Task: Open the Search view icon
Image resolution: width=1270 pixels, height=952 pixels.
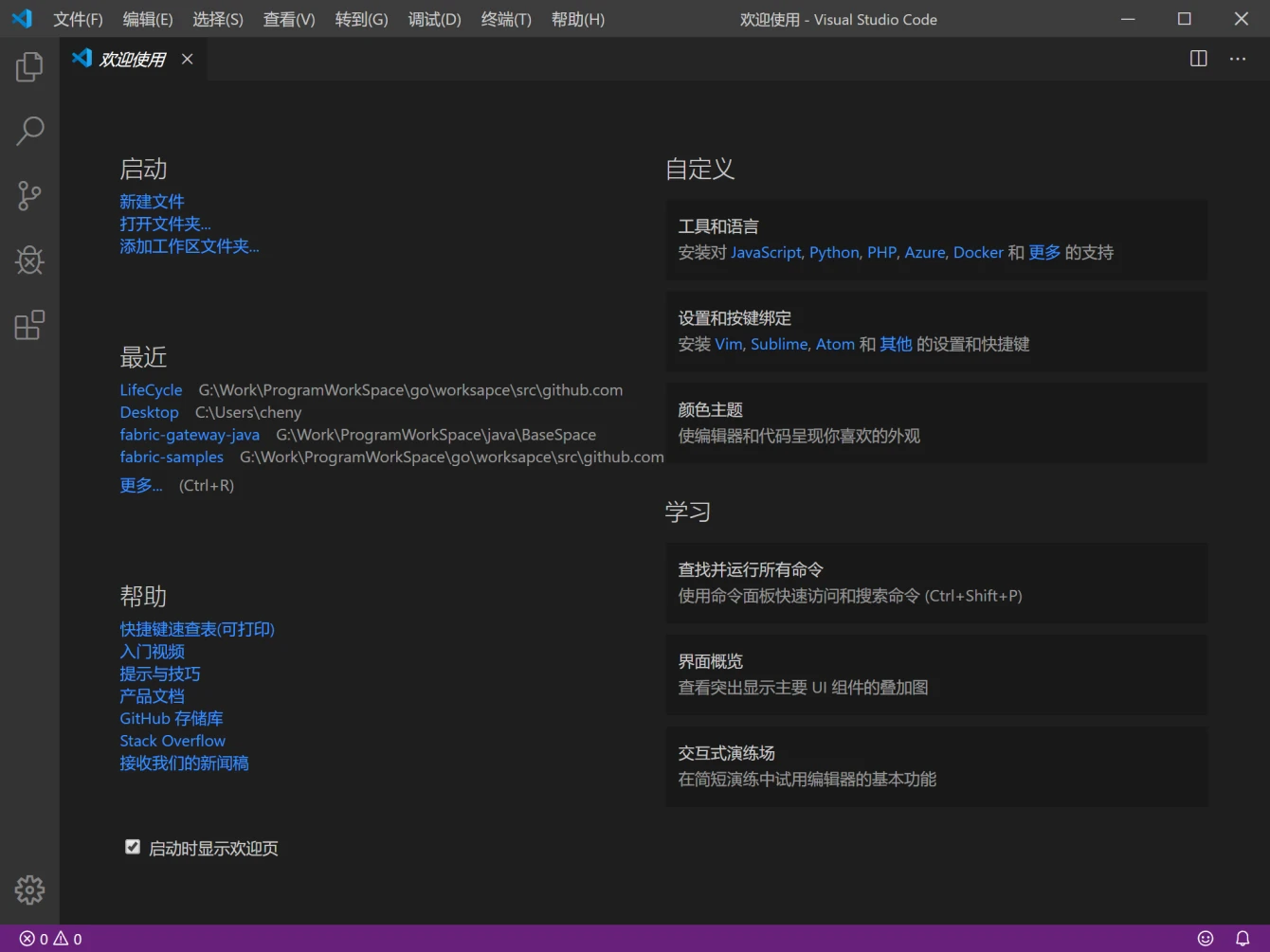Action: [28, 131]
